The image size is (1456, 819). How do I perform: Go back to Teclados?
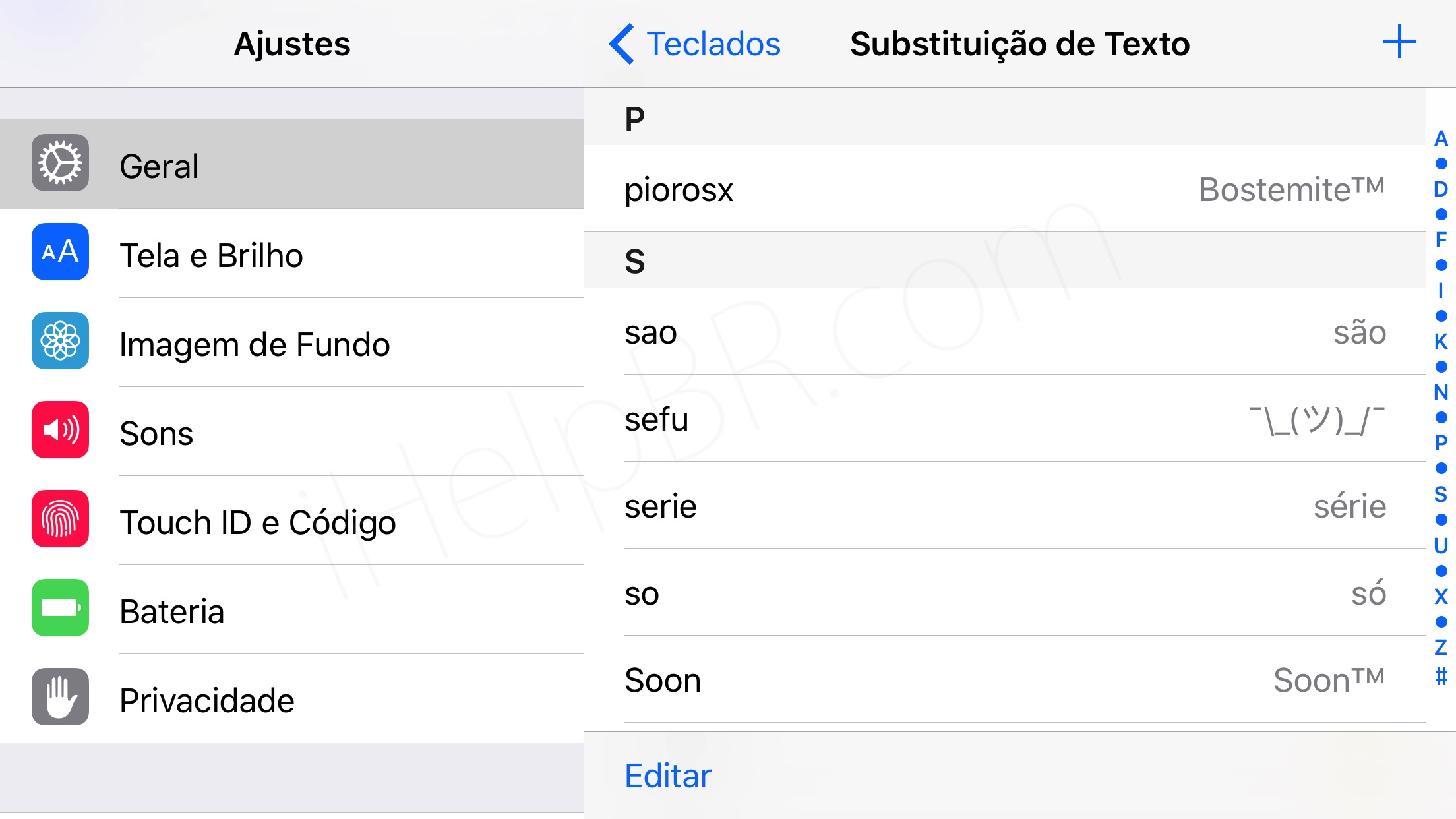695,44
